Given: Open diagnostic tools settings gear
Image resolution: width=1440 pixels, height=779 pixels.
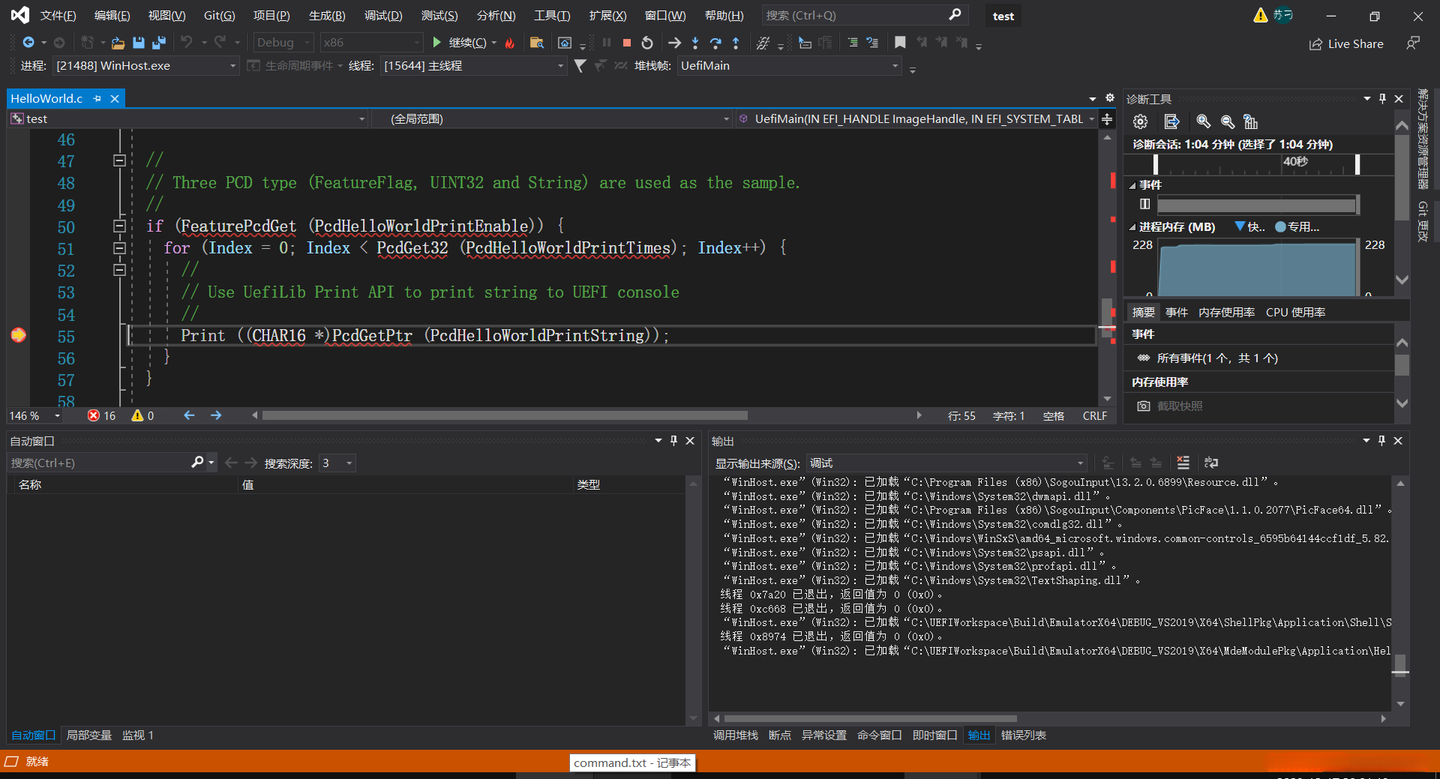Looking at the screenshot, I should [x=1140, y=121].
